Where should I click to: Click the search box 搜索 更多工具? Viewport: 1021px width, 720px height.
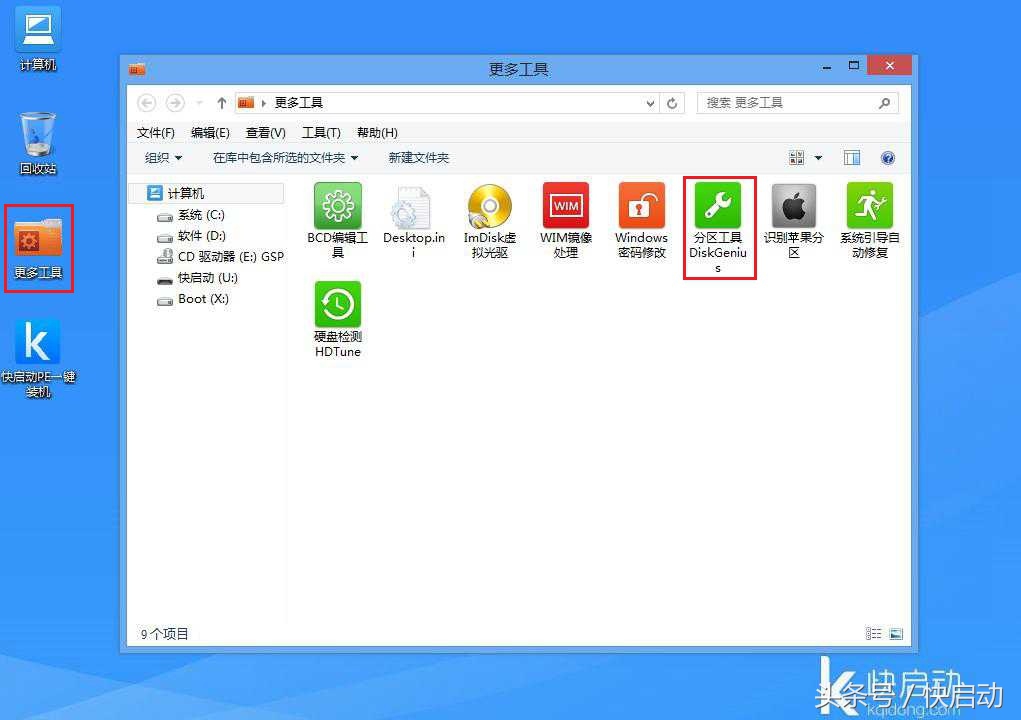pos(790,102)
